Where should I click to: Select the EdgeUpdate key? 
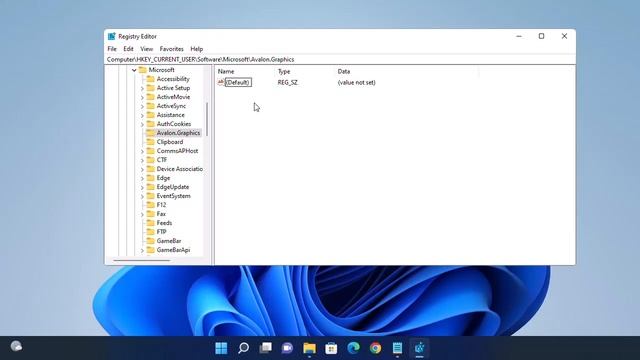pos(173,187)
